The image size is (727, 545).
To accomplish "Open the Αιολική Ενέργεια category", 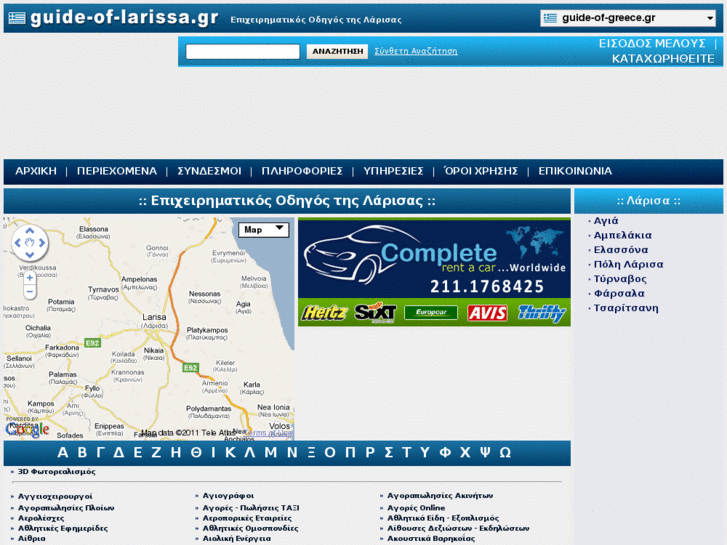I will point(236,539).
